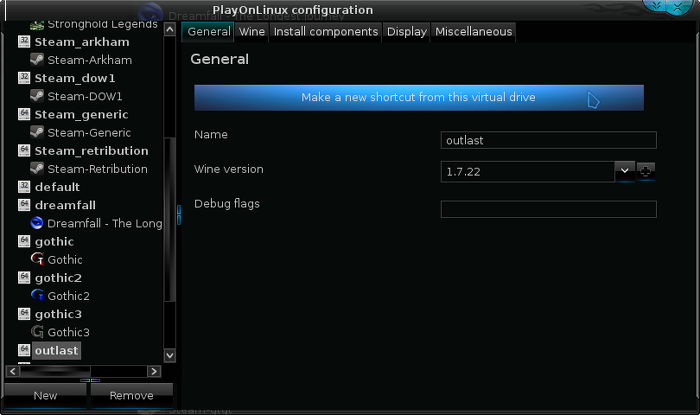Select the Gothic3 shortcut entry
700x415 pixels.
click(x=69, y=332)
